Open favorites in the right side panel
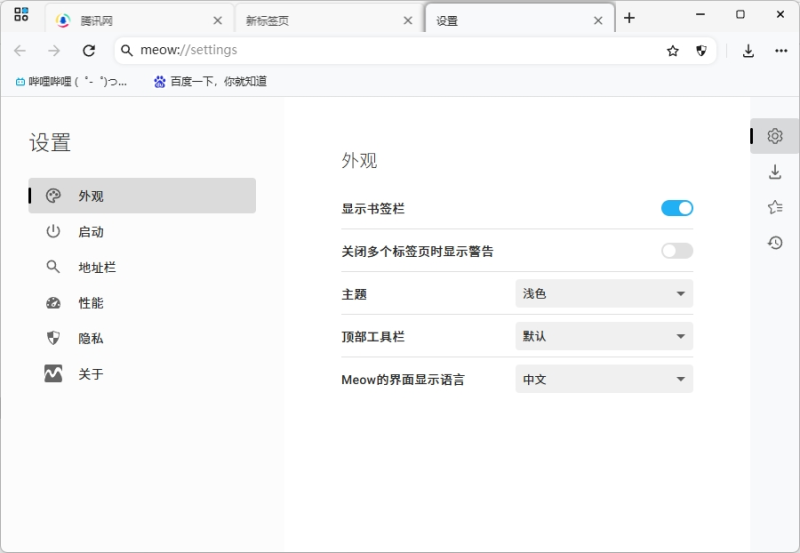The image size is (800, 553). pos(774,207)
